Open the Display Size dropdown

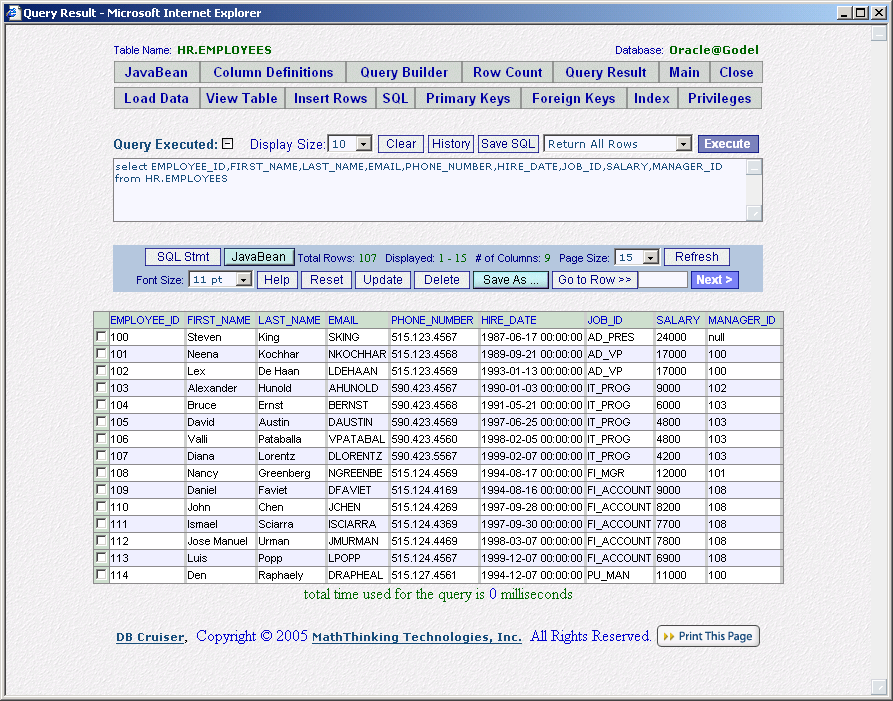(350, 144)
